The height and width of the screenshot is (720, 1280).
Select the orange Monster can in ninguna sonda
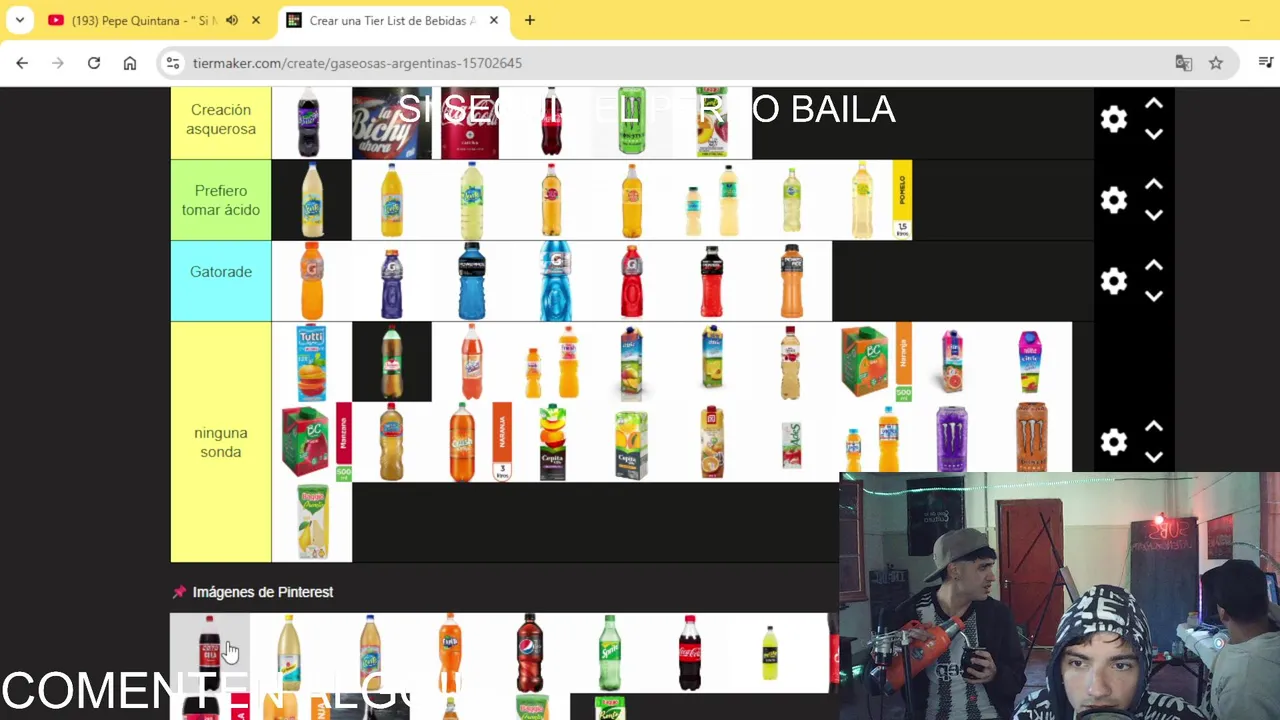pos(1032,437)
